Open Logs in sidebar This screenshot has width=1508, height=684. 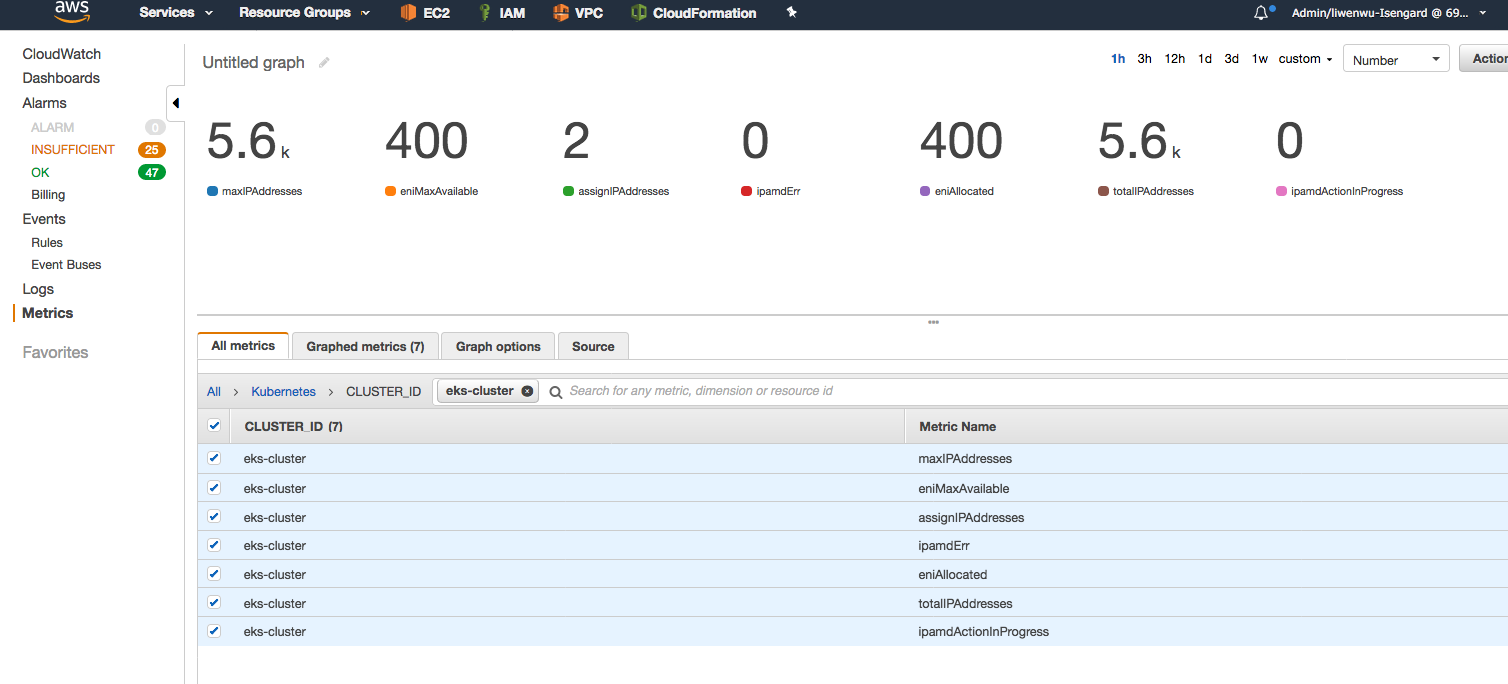[x=38, y=289]
